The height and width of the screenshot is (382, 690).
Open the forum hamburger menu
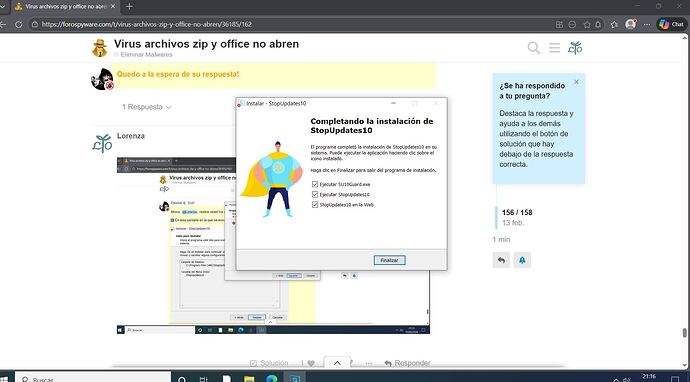click(554, 48)
